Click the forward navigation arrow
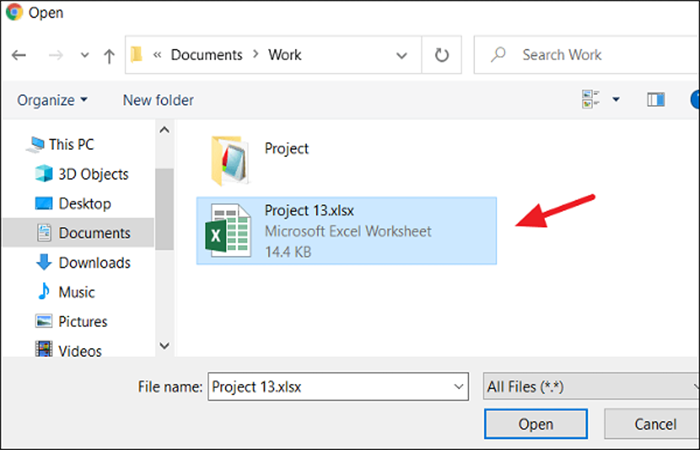This screenshot has height=450, width=700. pos(56,55)
